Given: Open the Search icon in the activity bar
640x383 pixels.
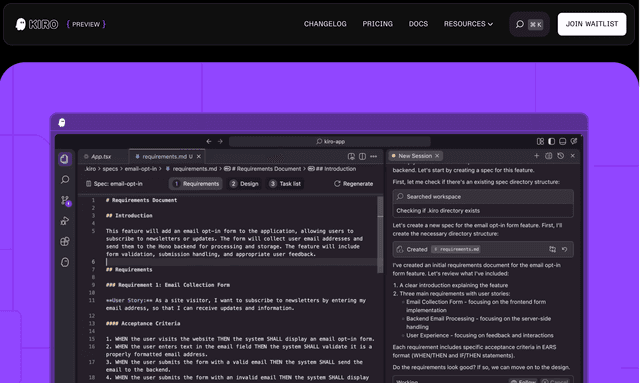Looking at the screenshot, I should (x=65, y=180).
